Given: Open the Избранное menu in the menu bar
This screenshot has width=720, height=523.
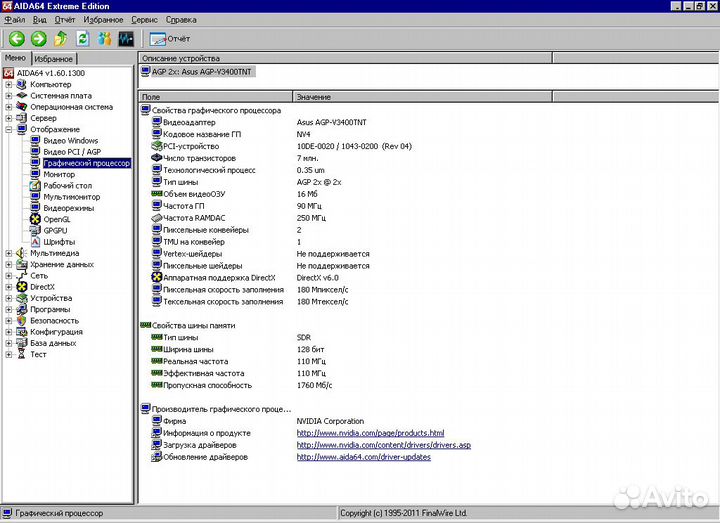Looking at the screenshot, I should pos(103,20).
